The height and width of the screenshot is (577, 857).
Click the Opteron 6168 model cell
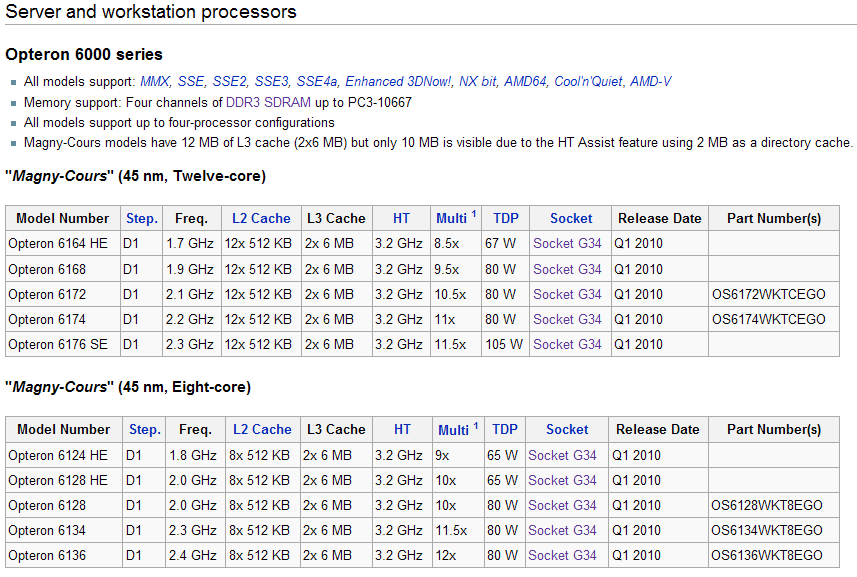pos(63,269)
